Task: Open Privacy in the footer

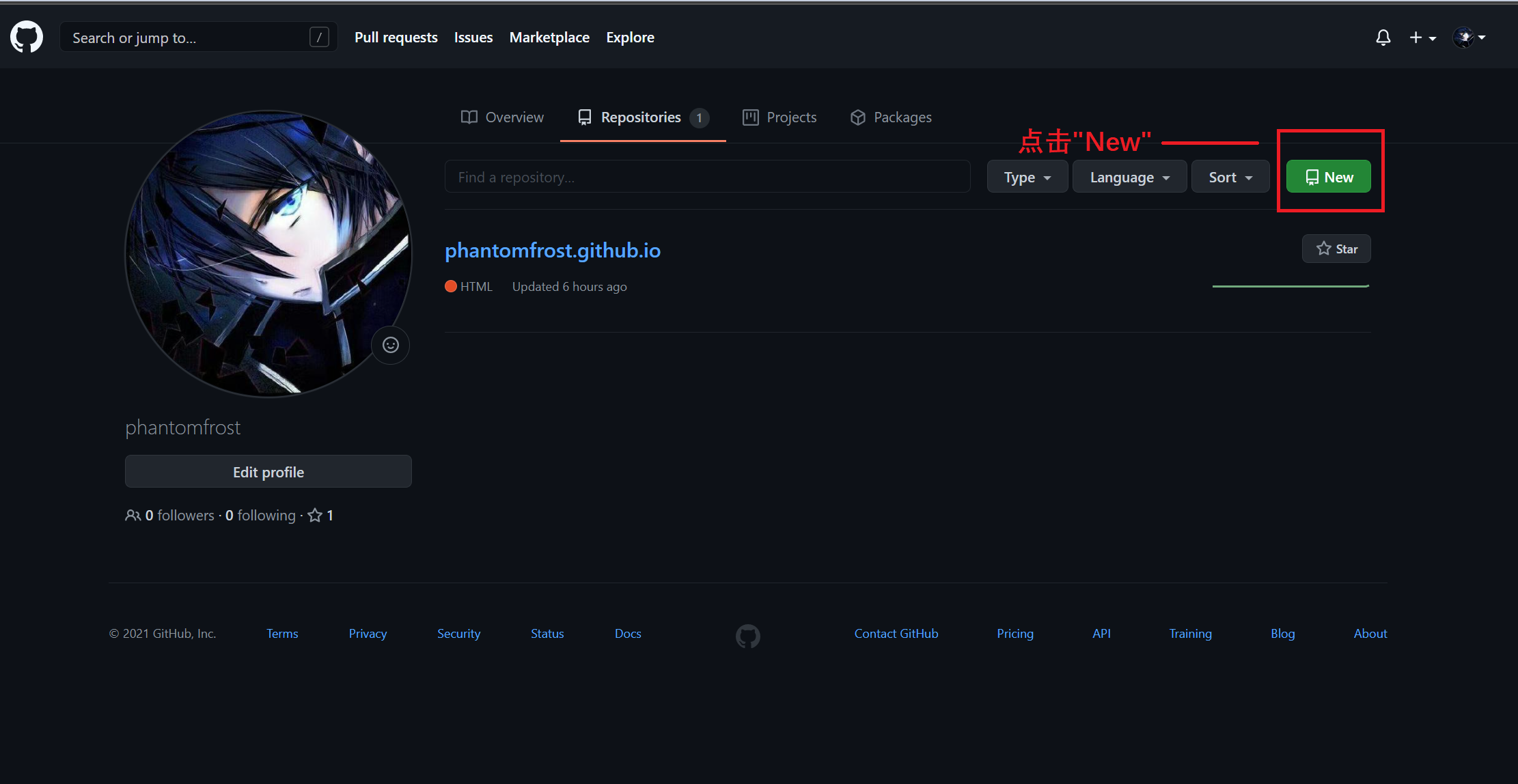Action: (x=368, y=634)
